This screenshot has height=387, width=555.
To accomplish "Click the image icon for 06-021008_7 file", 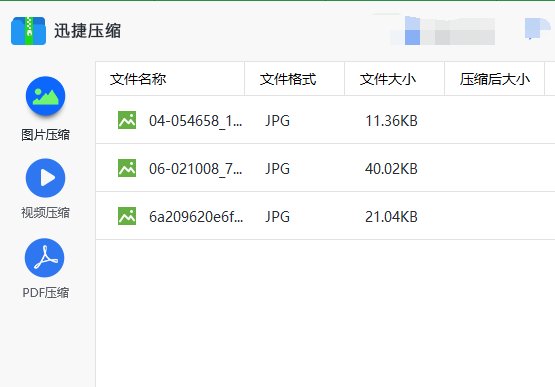I will (127, 168).
